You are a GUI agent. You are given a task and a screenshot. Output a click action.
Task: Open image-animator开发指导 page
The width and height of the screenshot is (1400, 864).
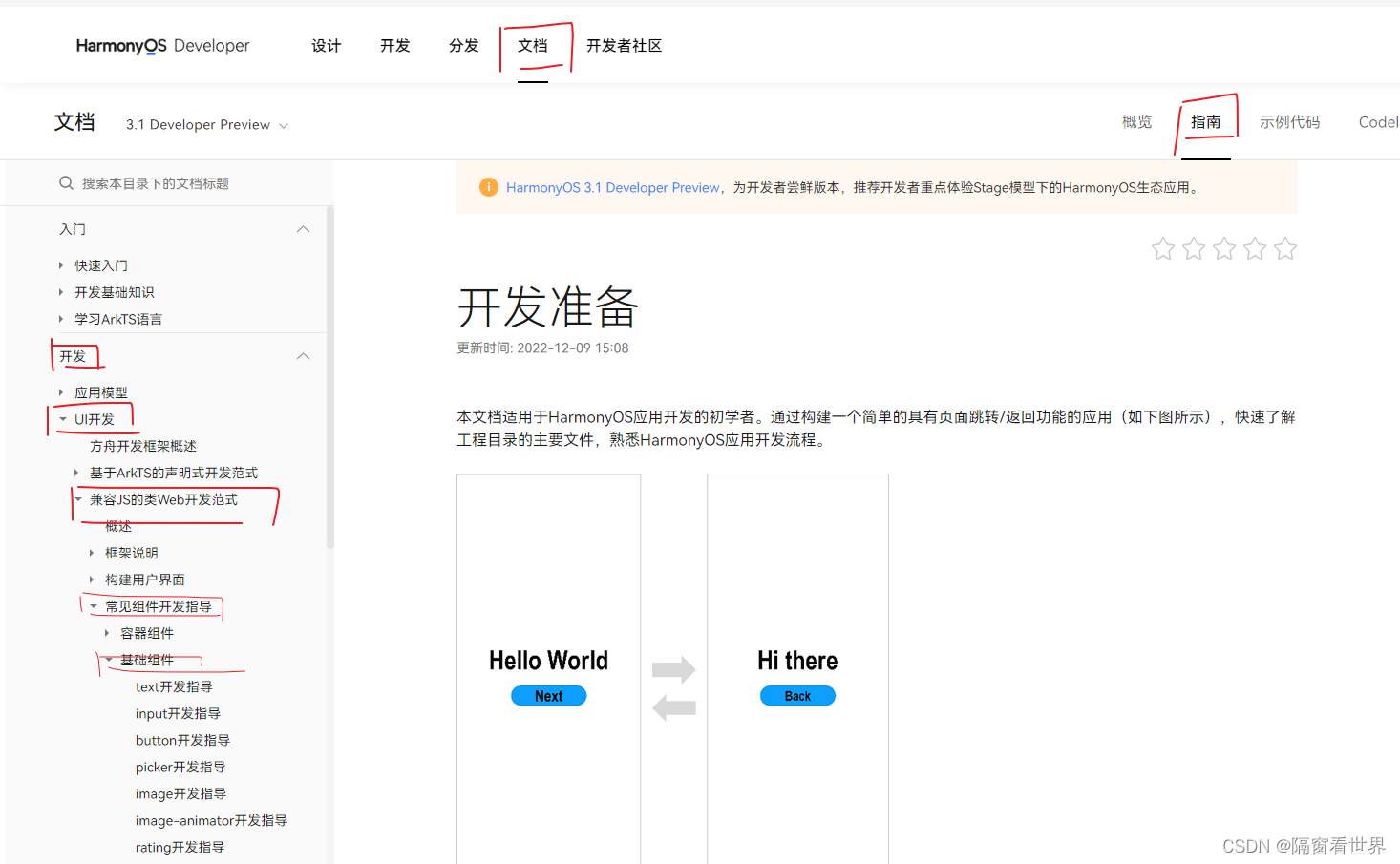click(x=211, y=820)
